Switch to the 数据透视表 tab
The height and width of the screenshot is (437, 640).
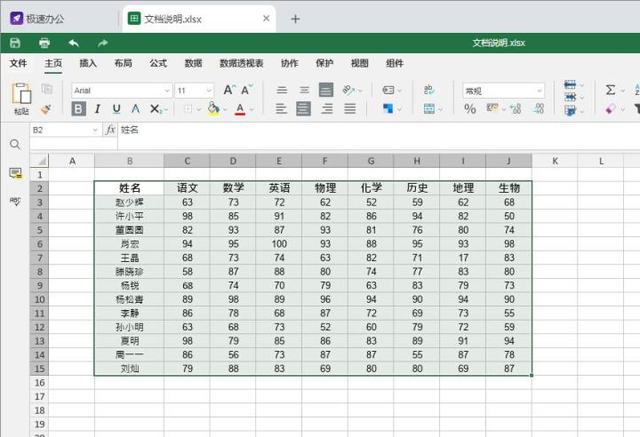[241, 63]
